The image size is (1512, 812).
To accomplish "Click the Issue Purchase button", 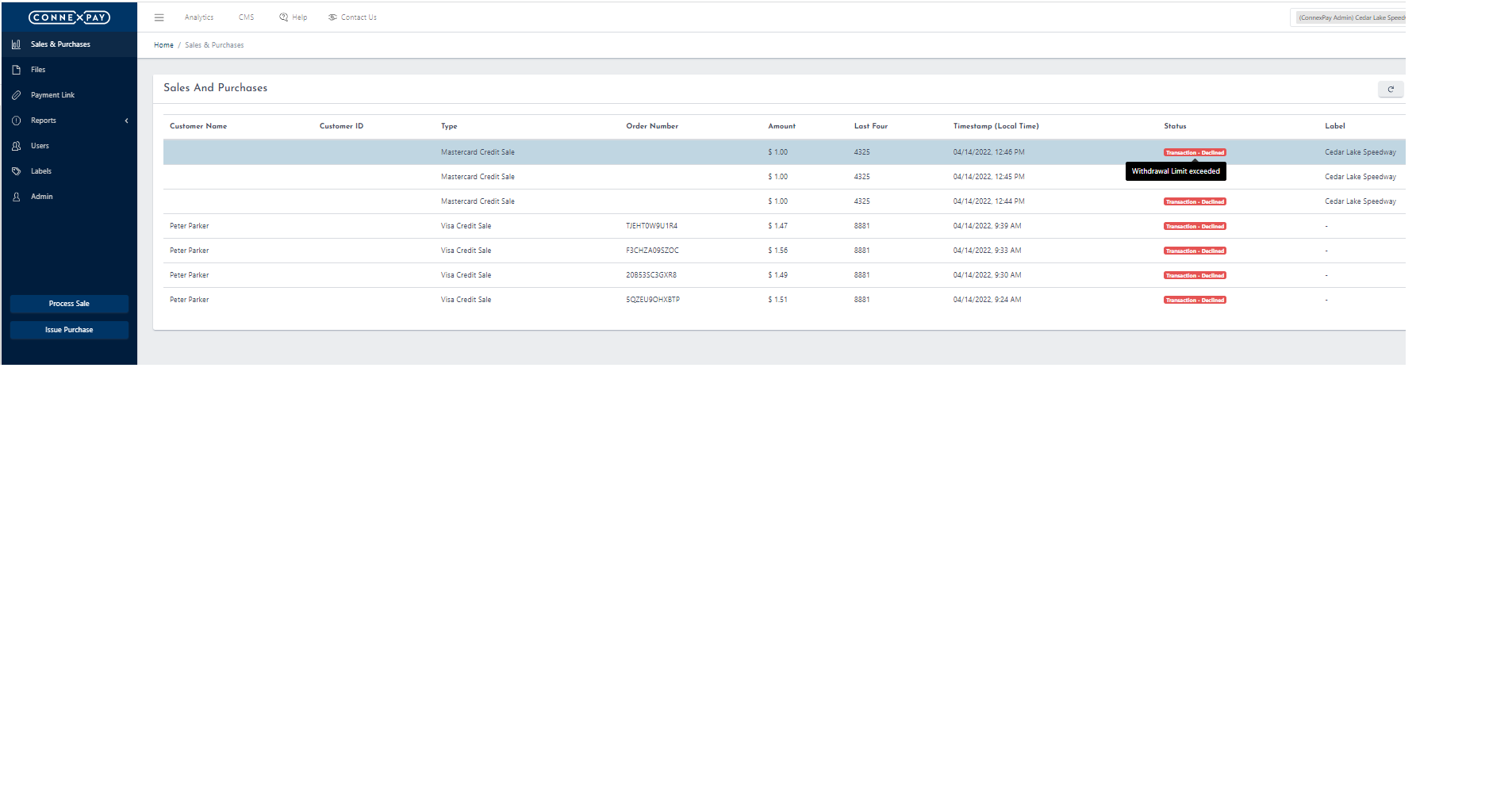I will 69,330.
